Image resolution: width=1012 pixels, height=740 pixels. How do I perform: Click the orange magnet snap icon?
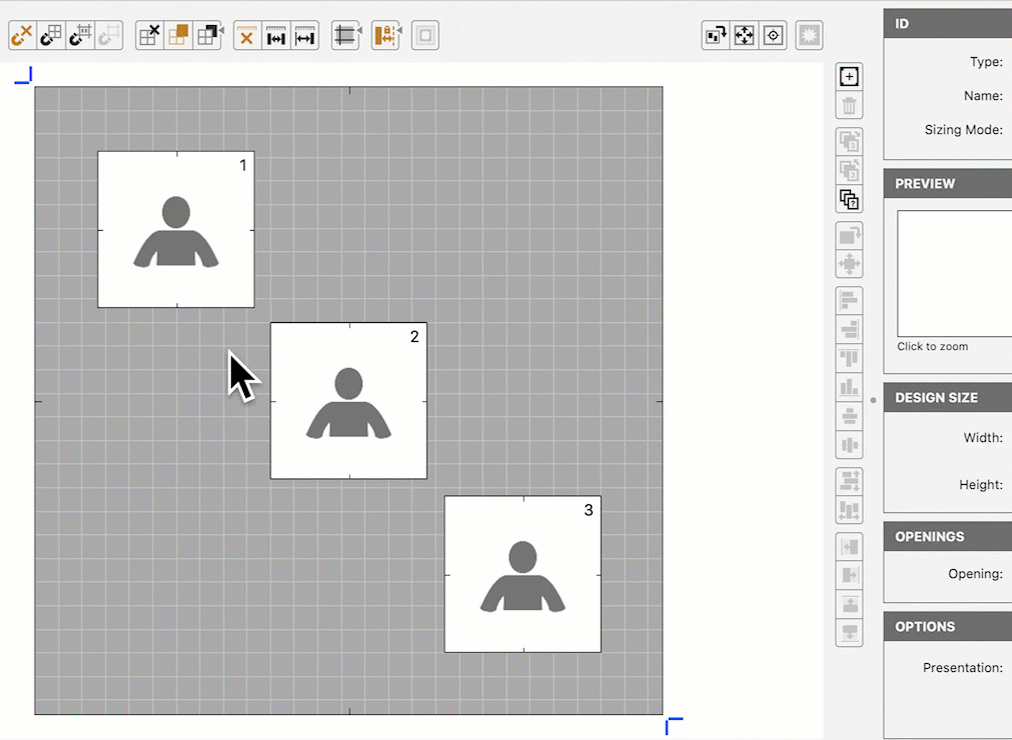tap(22, 36)
